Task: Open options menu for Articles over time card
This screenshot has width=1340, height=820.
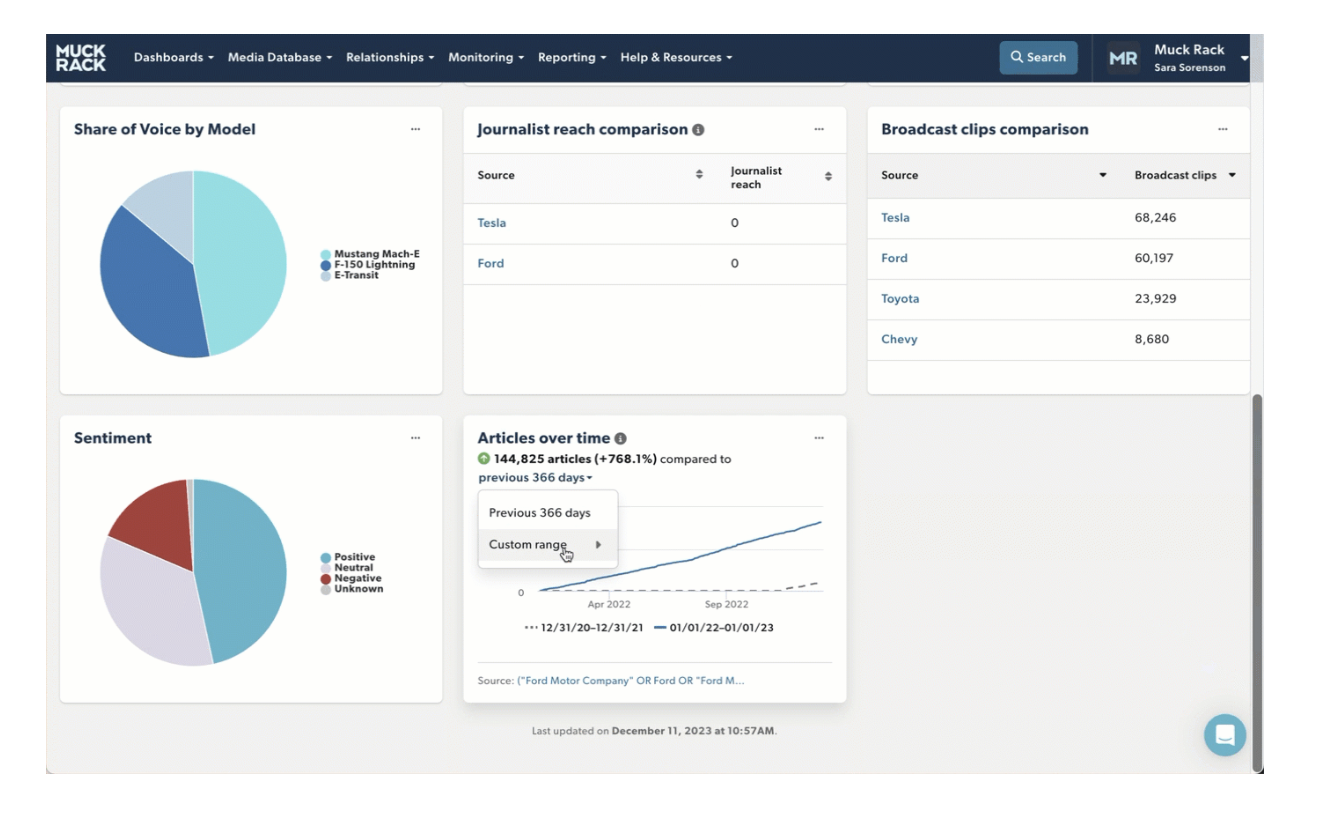Action: click(819, 438)
